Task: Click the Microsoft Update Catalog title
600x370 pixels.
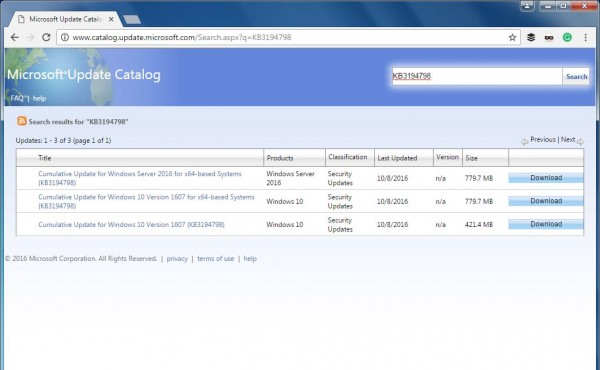Action: click(84, 74)
